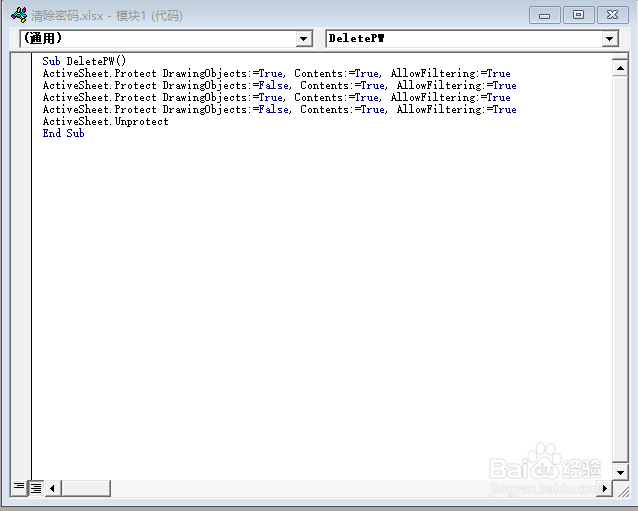
Task: Open the (通用) object dropdown
Action: [x=304, y=39]
